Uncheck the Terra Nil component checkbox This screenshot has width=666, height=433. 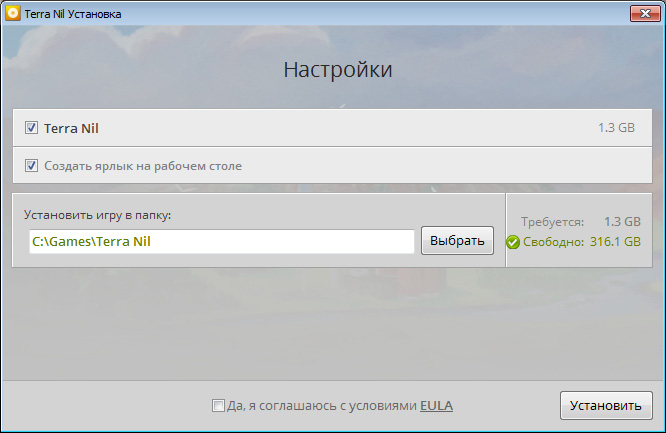point(31,127)
